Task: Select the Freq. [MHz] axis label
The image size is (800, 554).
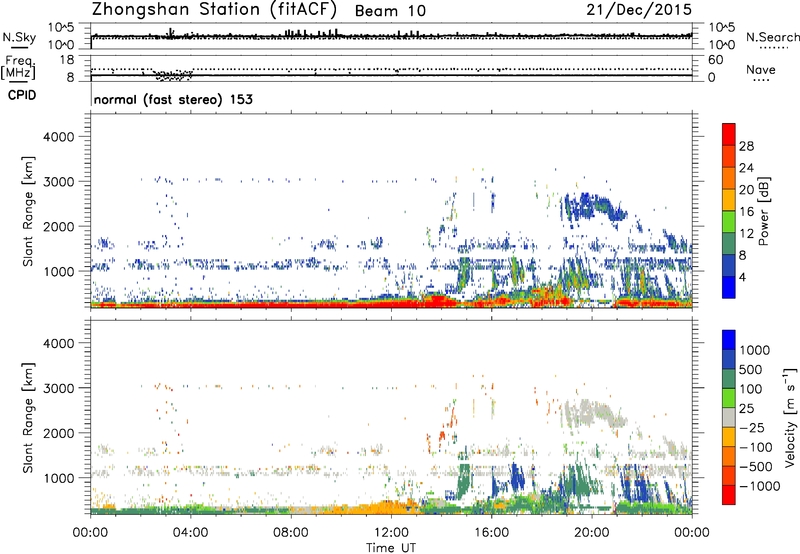Action: click(x=19, y=68)
